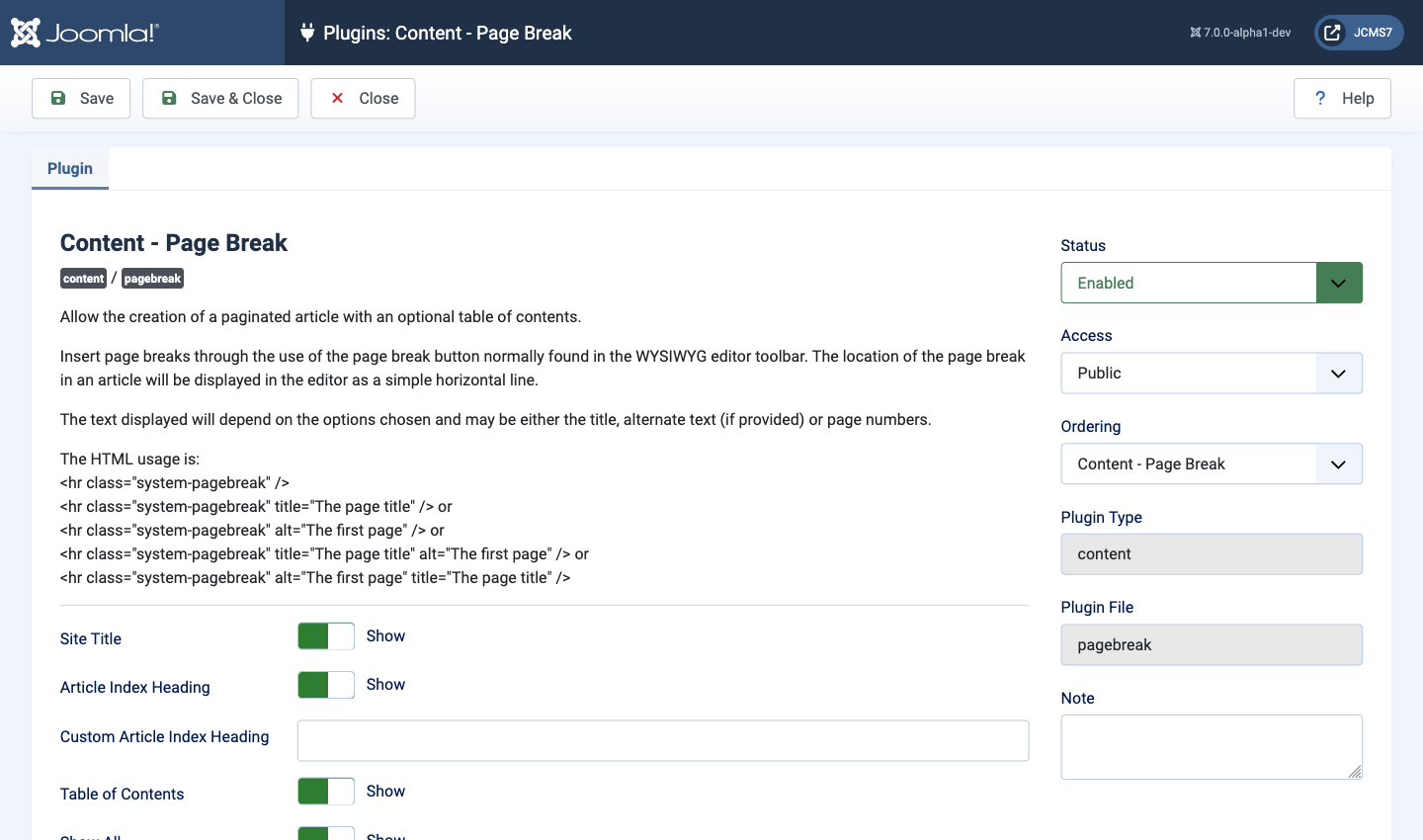Viewport: 1423px width, 840px height.
Task: Click the Site Title label
Action: pos(91,639)
